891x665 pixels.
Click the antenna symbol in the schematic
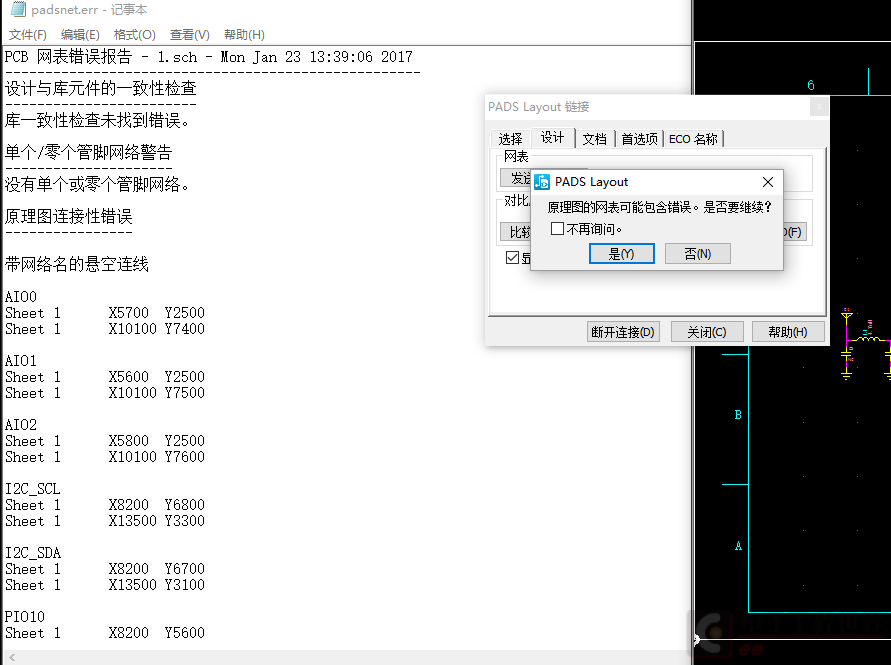click(847, 318)
